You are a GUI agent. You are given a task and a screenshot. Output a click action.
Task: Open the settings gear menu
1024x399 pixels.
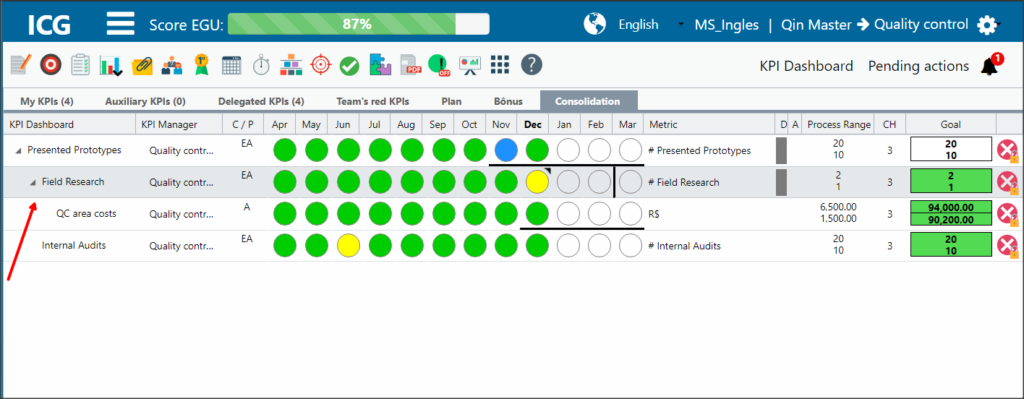(x=987, y=25)
